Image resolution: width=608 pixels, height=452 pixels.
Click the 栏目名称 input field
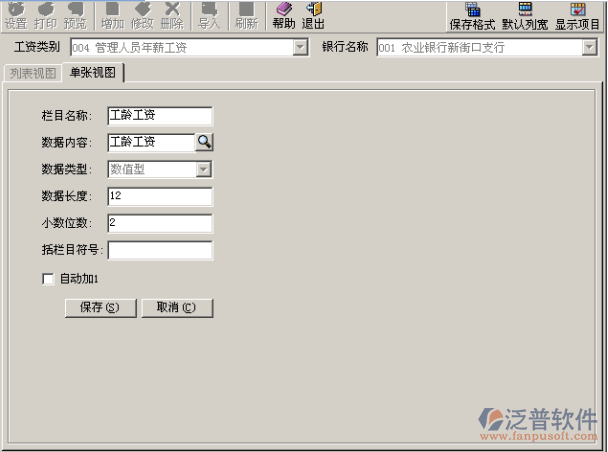pyautogui.click(x=160, y=116)
